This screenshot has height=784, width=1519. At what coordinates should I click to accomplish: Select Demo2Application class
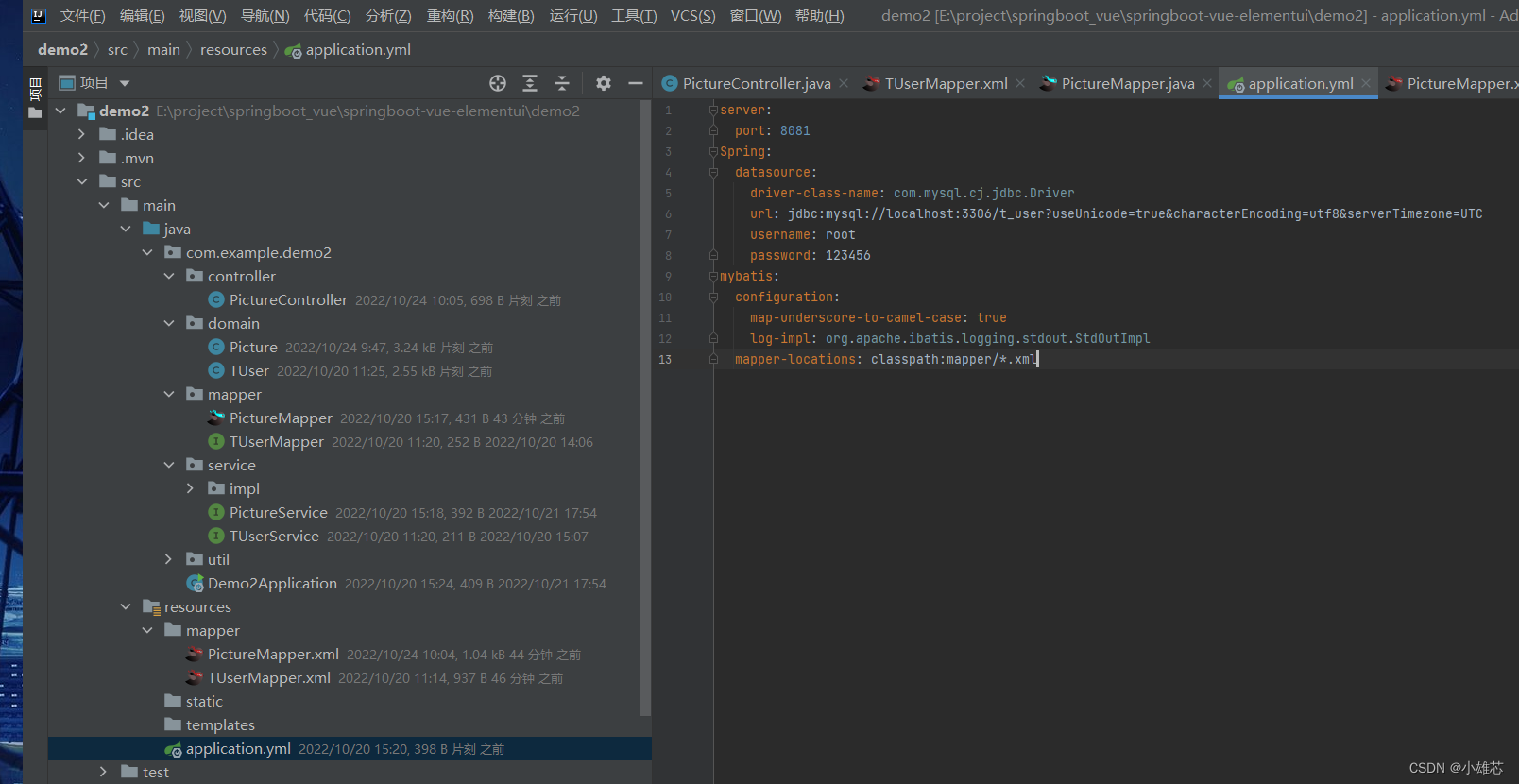pos(272,583)
